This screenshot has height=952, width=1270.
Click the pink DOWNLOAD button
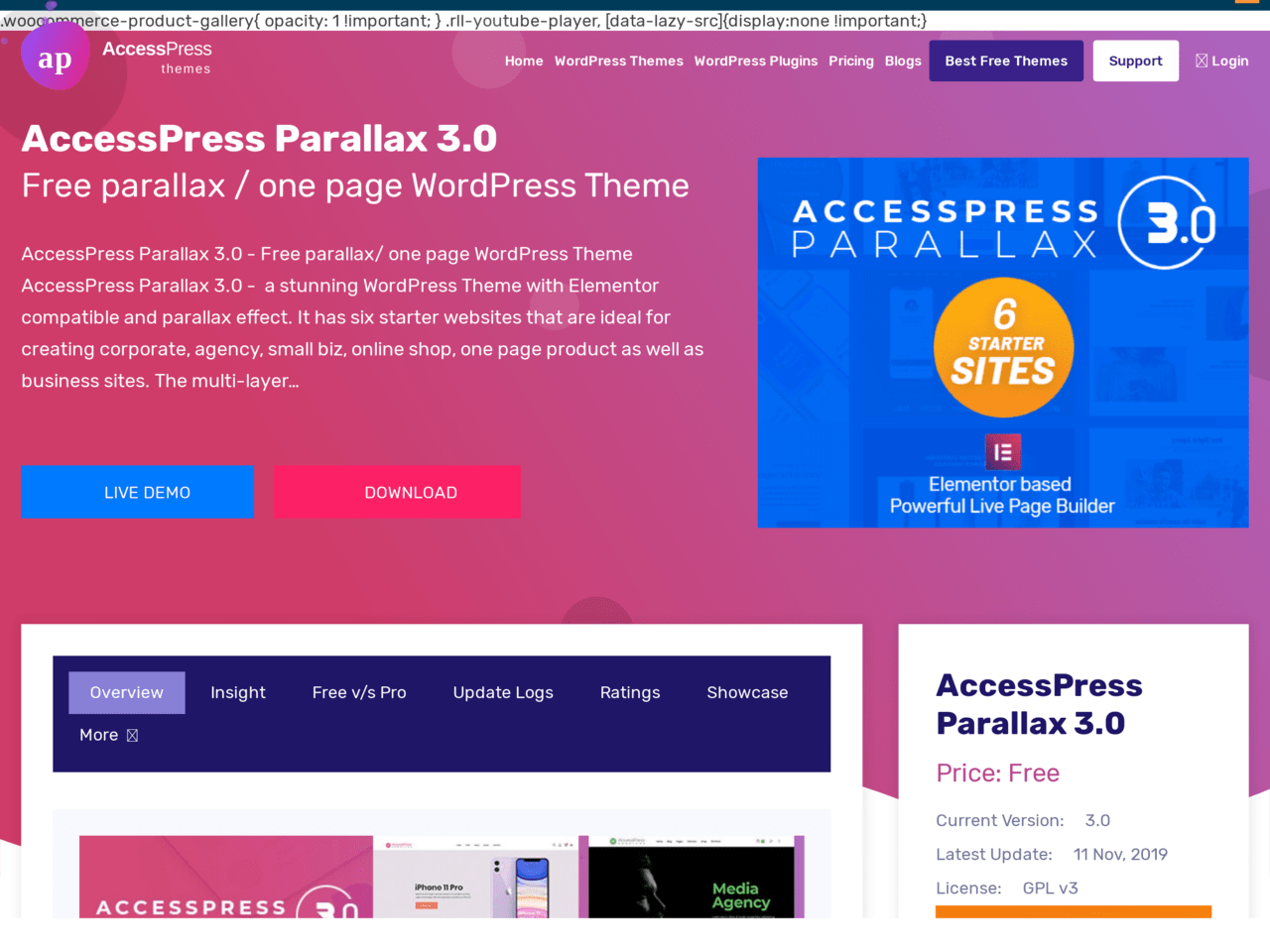(398, 492)
